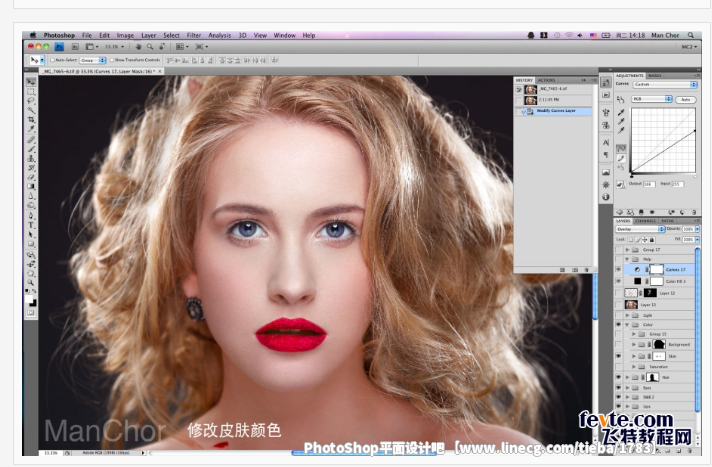Viewport: 712px width, 467px height.
Task: Select the Brush tool
Action: tap(30, 149)
